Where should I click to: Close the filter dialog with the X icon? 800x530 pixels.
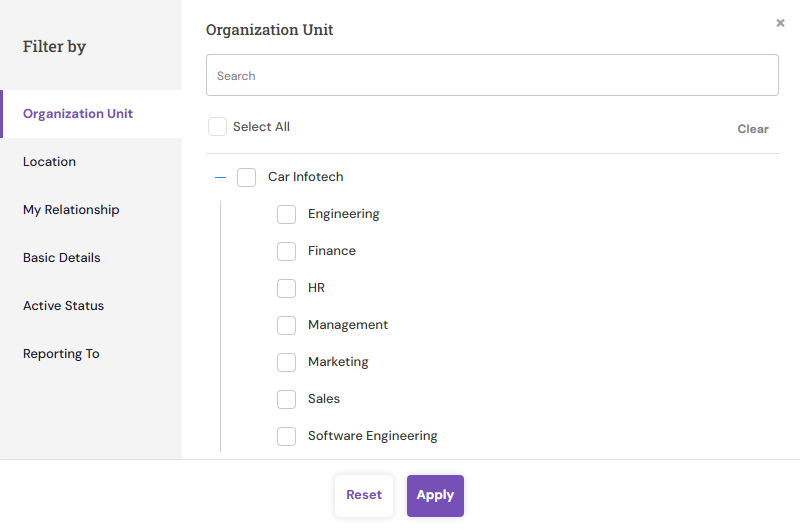[x=780, y=23]
